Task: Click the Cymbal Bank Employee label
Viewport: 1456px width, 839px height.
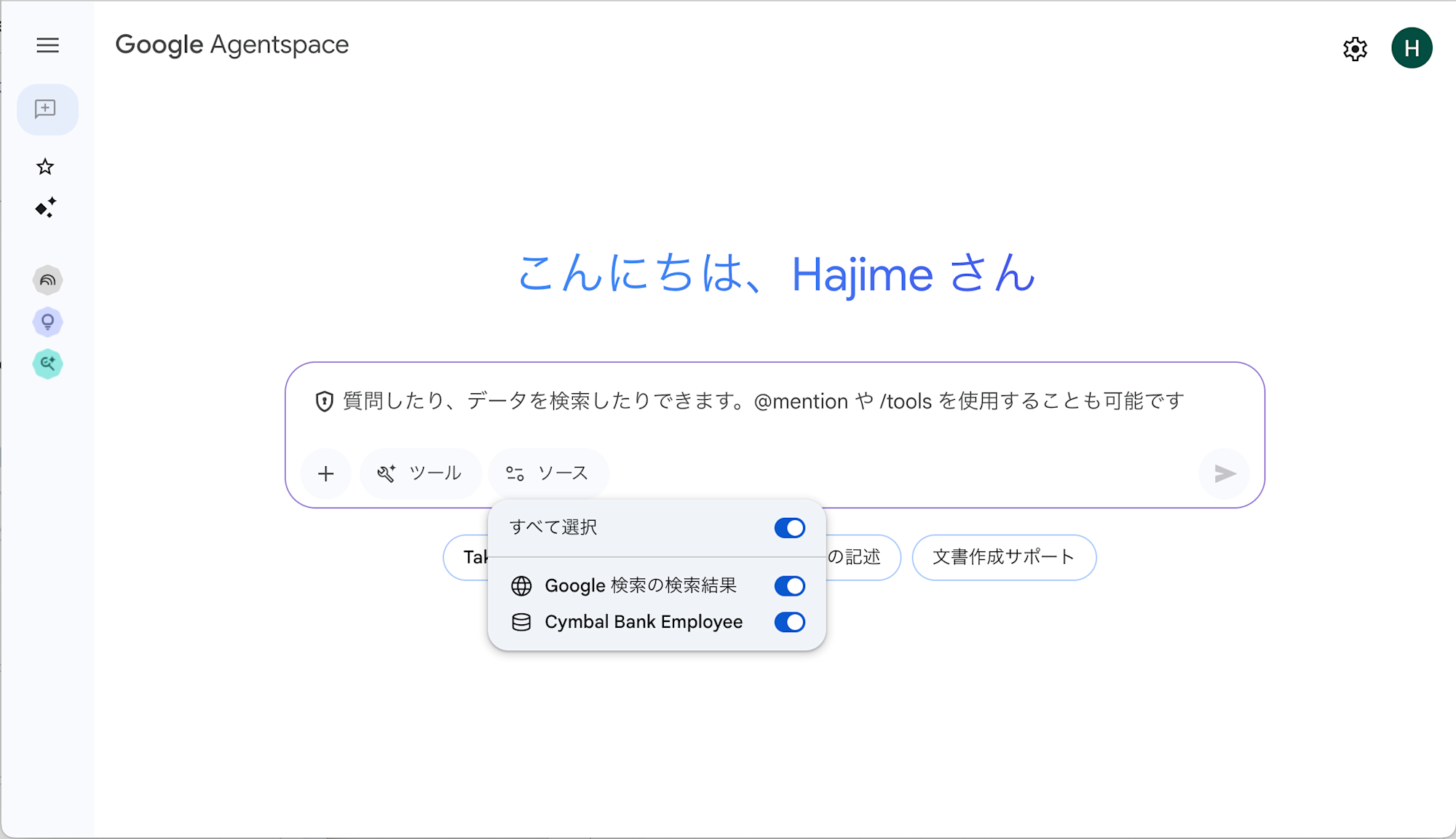Action: click(x=644, y=622)
